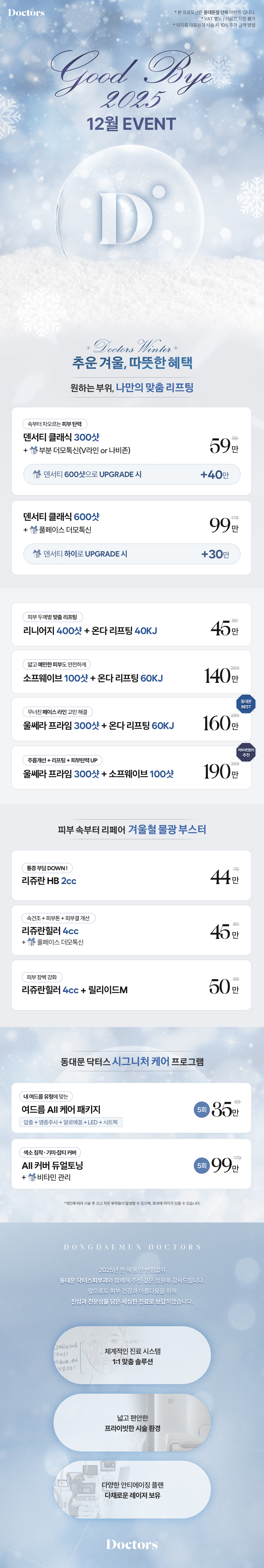Click the 동대문 BEST badge
This screenshot has width=264, height=1568.
pos(246,704)
